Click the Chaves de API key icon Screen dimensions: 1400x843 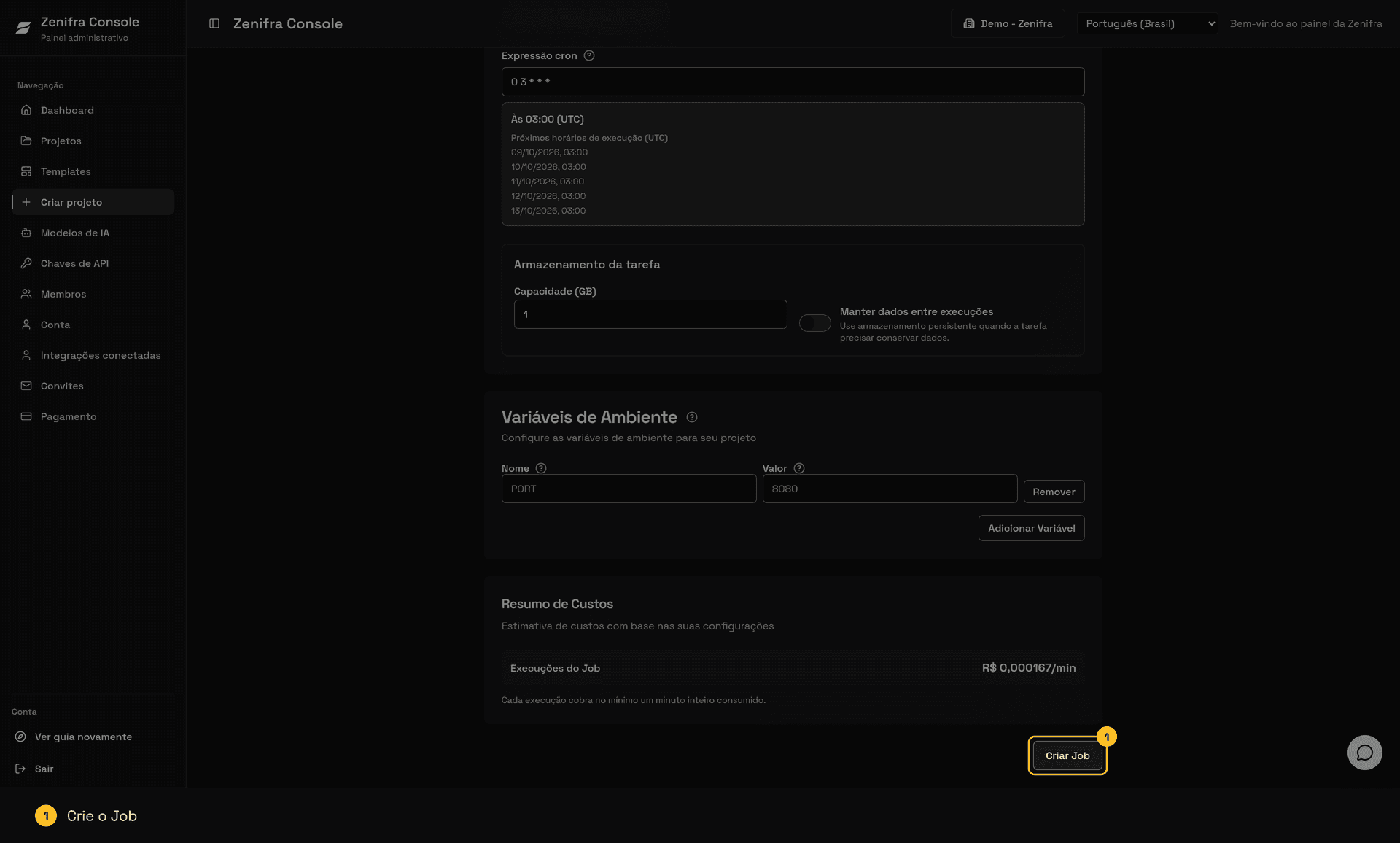click(x=26, y=263)
